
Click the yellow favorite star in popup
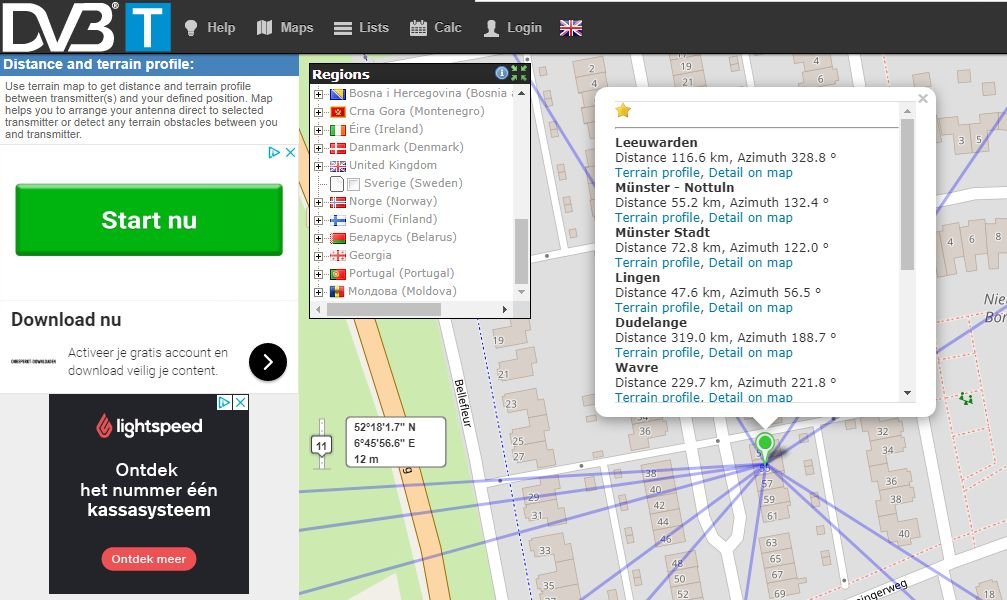point(623,111)
